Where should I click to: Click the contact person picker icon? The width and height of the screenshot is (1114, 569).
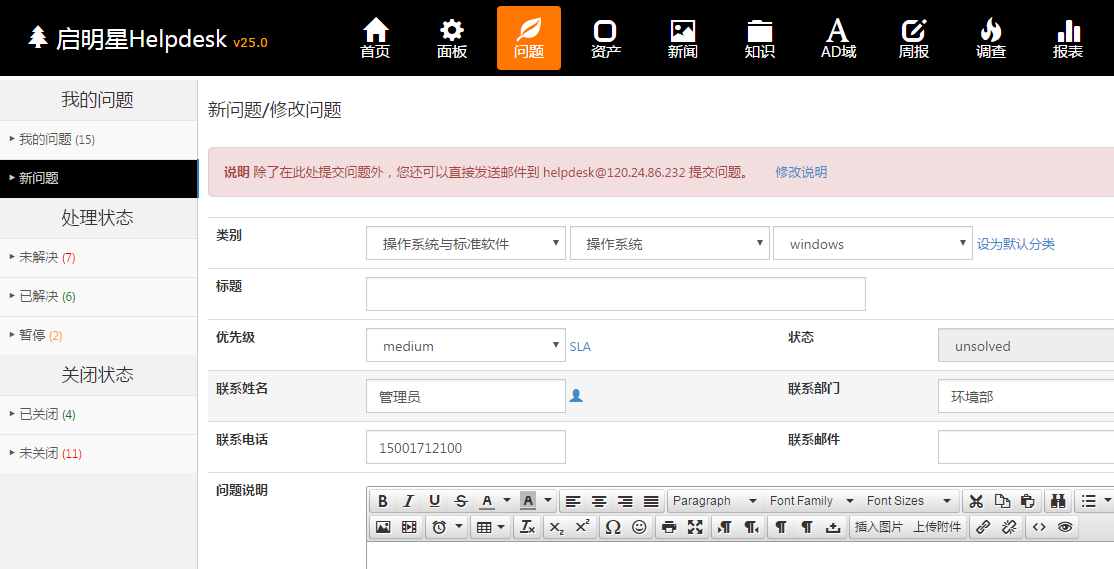click(x=576, y=396)
